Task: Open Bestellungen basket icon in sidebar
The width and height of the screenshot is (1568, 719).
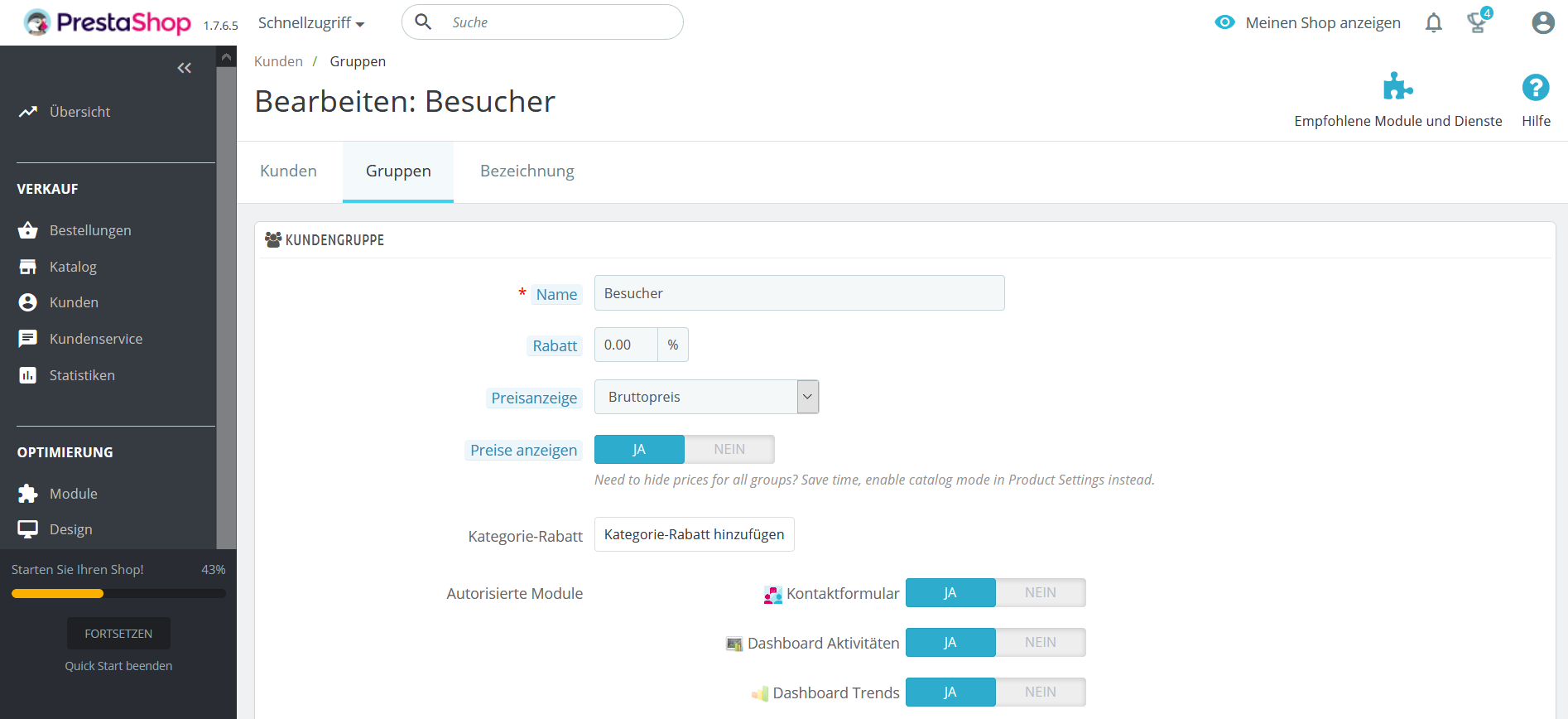Action: [27, 230]
